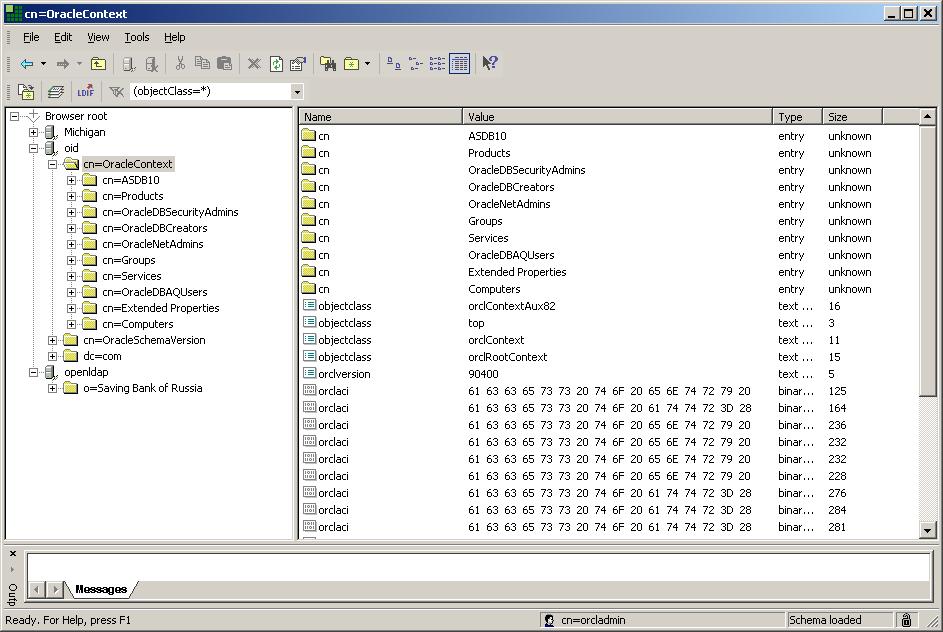The height and width of the screenshot is (632, 943).
Task: Open the Back history dropdown arrow
Action: point(43,63)
